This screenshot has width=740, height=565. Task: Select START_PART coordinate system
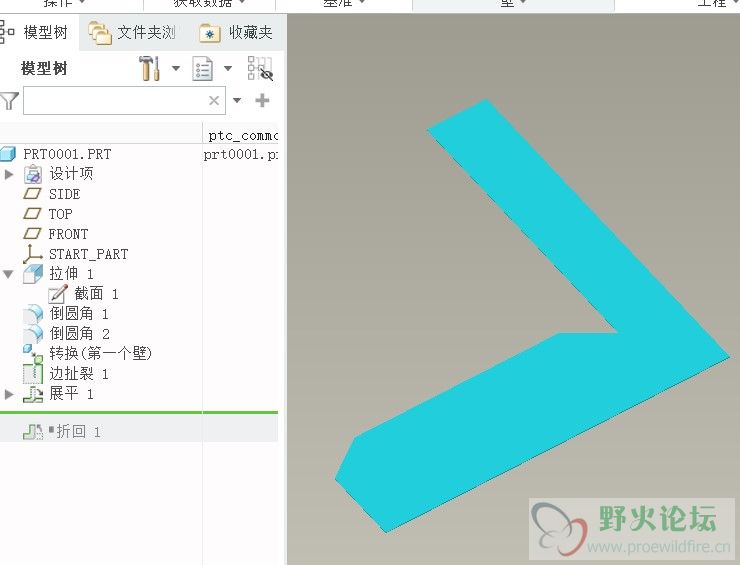[x=88, y=254]
